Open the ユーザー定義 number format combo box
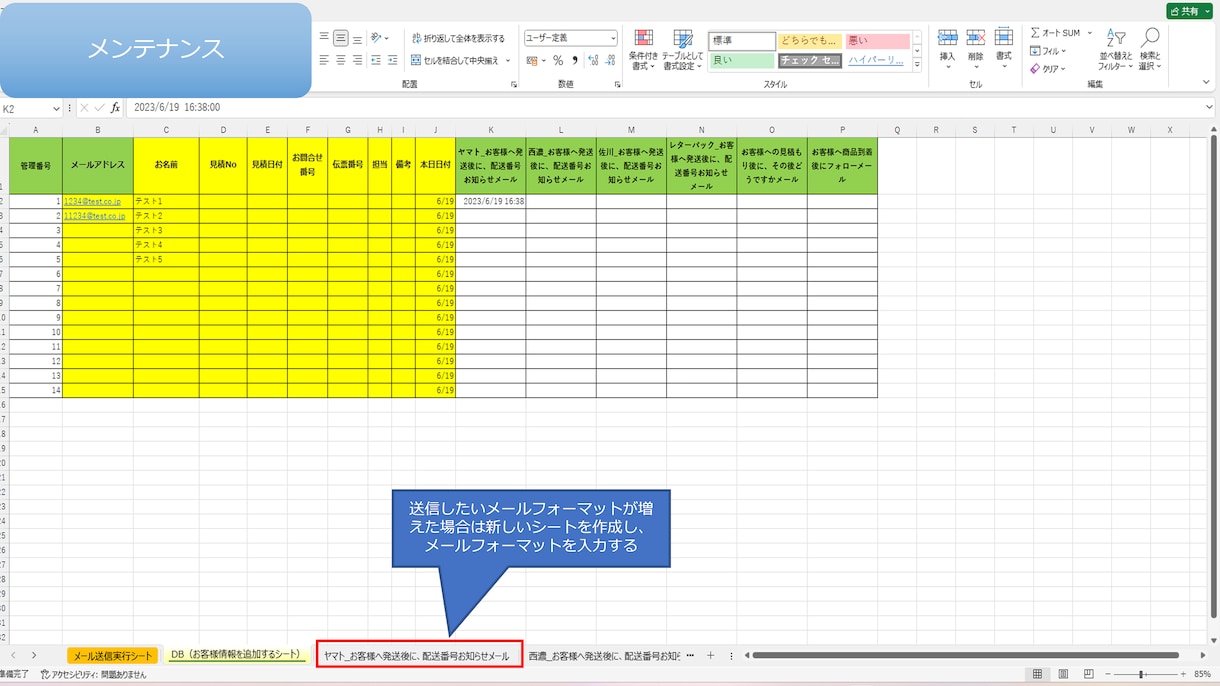This screenshot has height=686, width=1220. pyautogui.click(x=570, y=38)
